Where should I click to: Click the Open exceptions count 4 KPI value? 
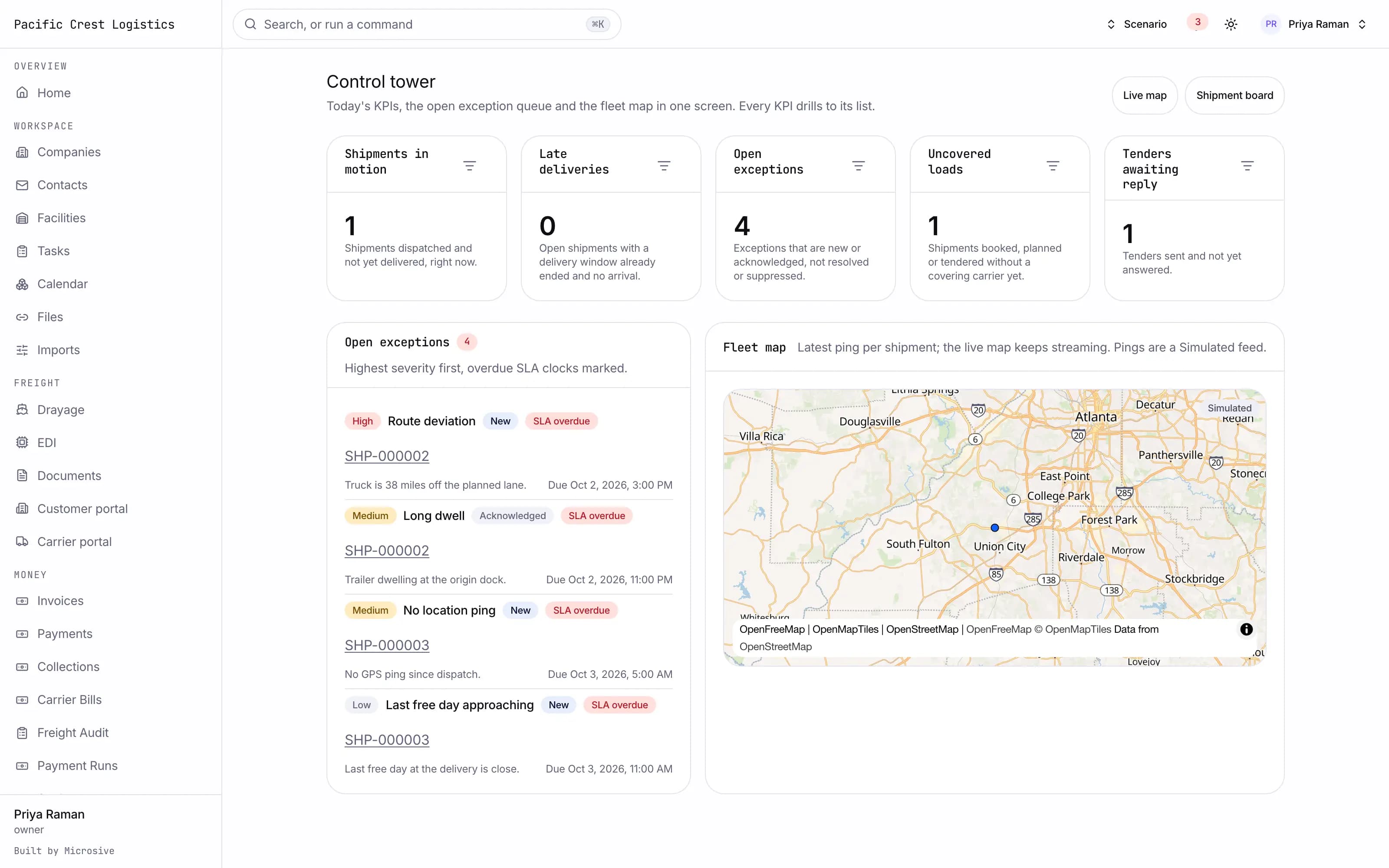[x=741, y=226]
